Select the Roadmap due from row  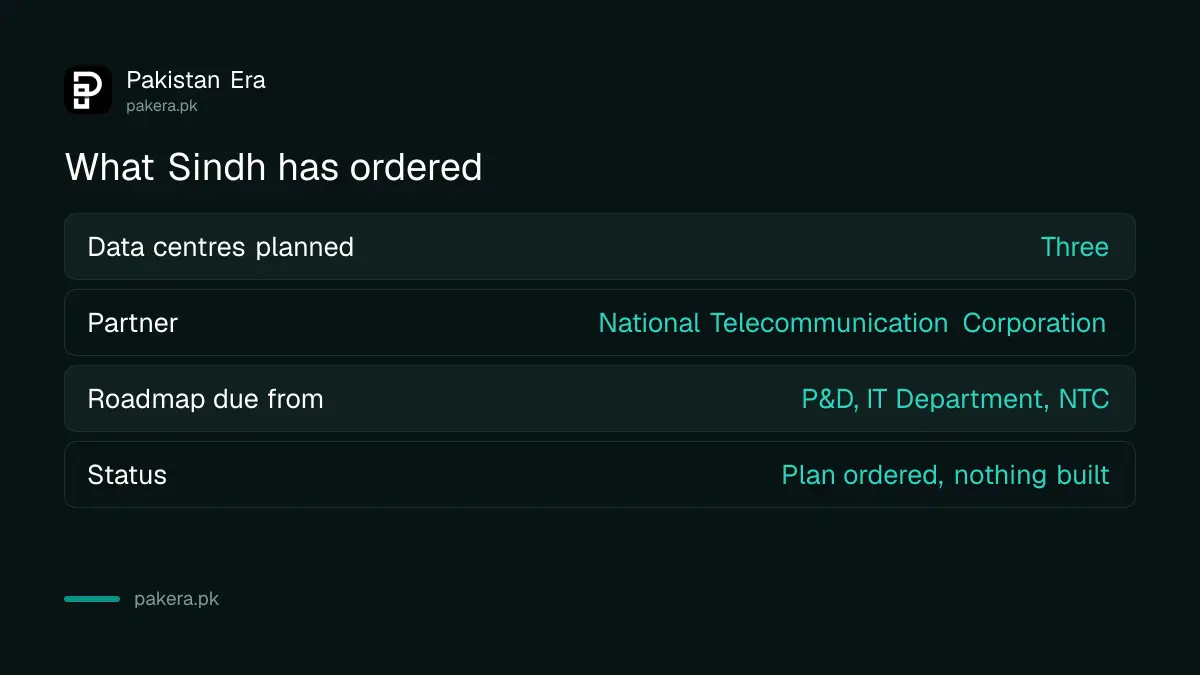(x=600, y=398)
